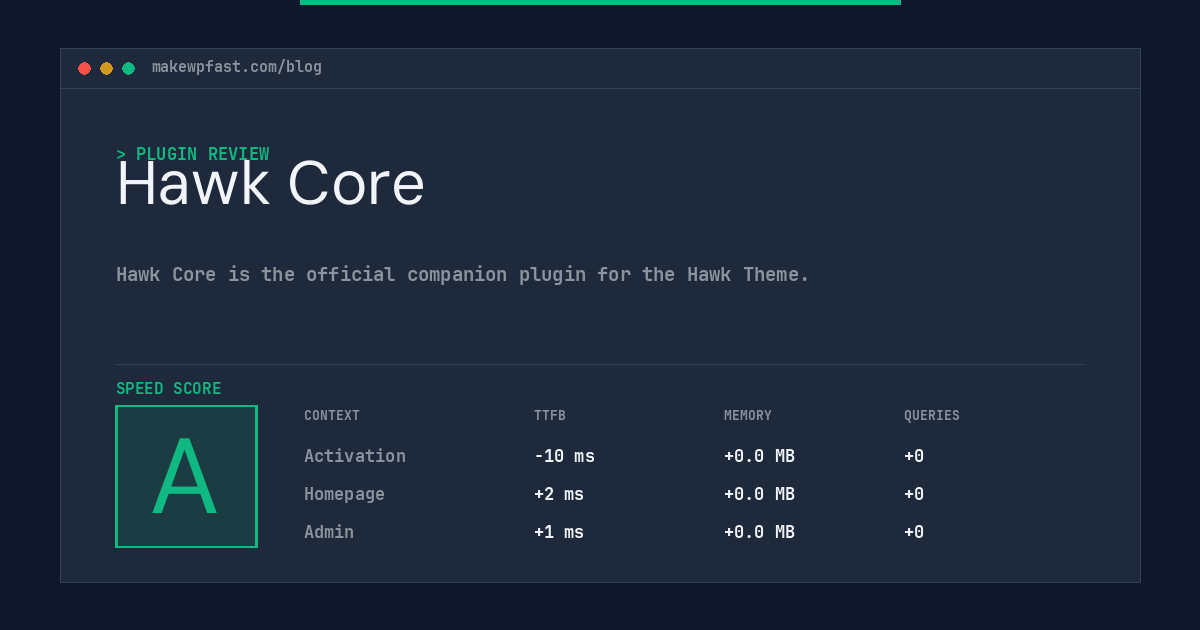The height and width of the screenshot is (630, 1200).
Task: Click the TTFB column header
Action: pos(550,415)
